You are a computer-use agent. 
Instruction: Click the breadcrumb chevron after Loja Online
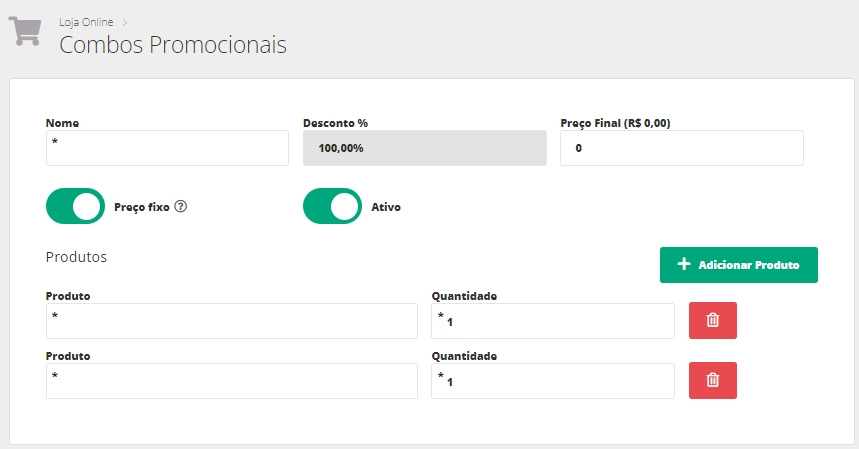126,20
